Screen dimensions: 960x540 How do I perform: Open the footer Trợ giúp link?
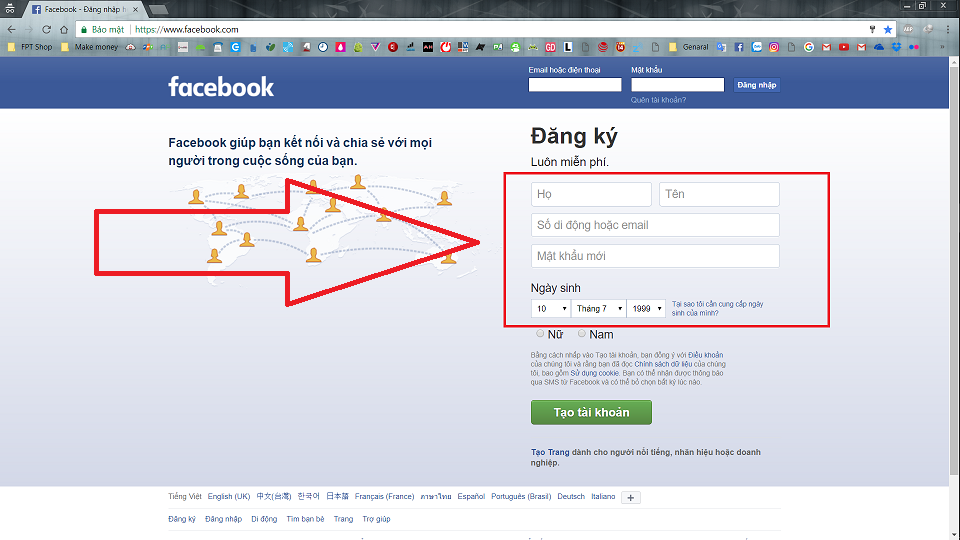[376, 519]
